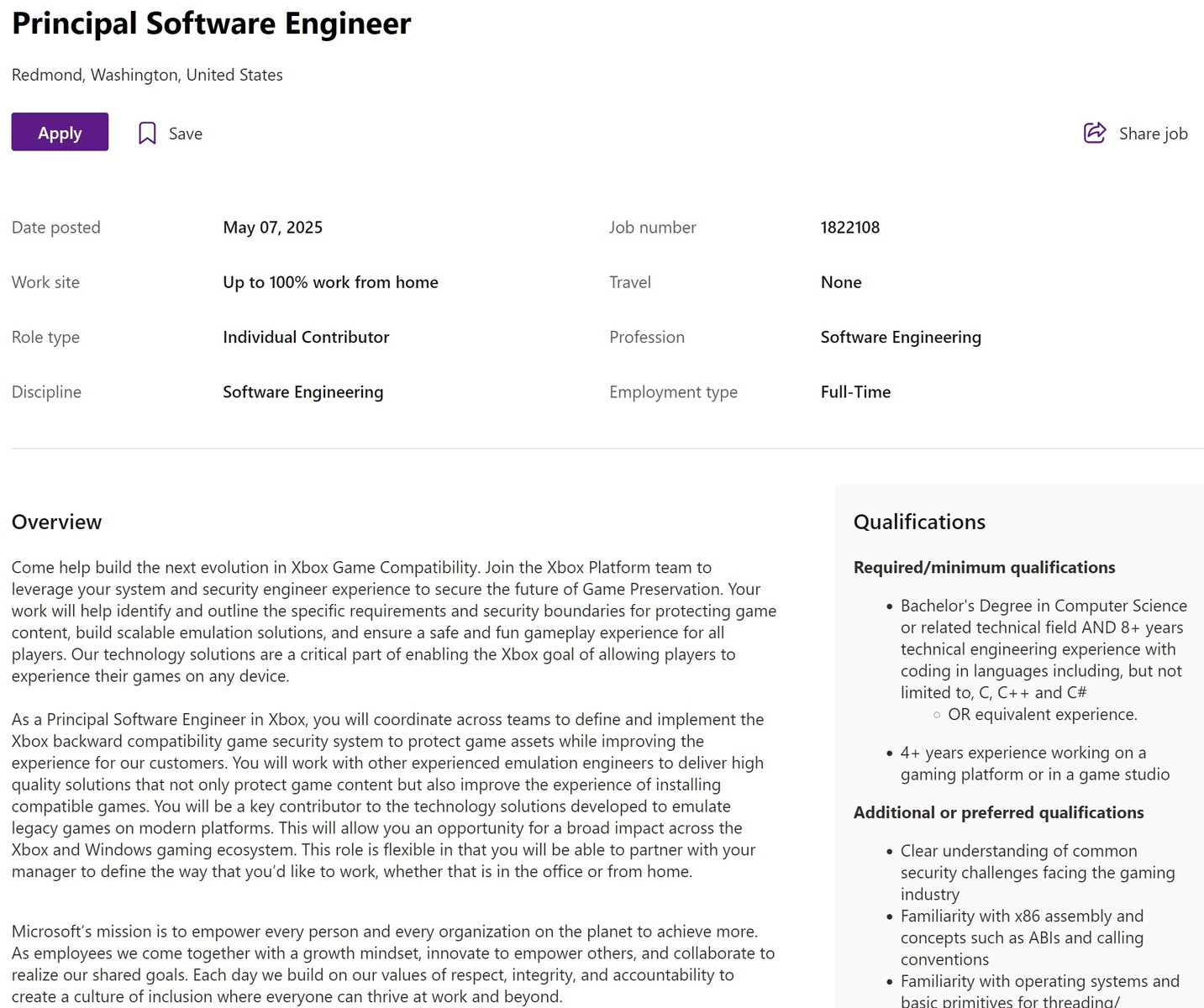Click the Job number label
This screenshot has height=1008, width=1204.
pos(653,228)
